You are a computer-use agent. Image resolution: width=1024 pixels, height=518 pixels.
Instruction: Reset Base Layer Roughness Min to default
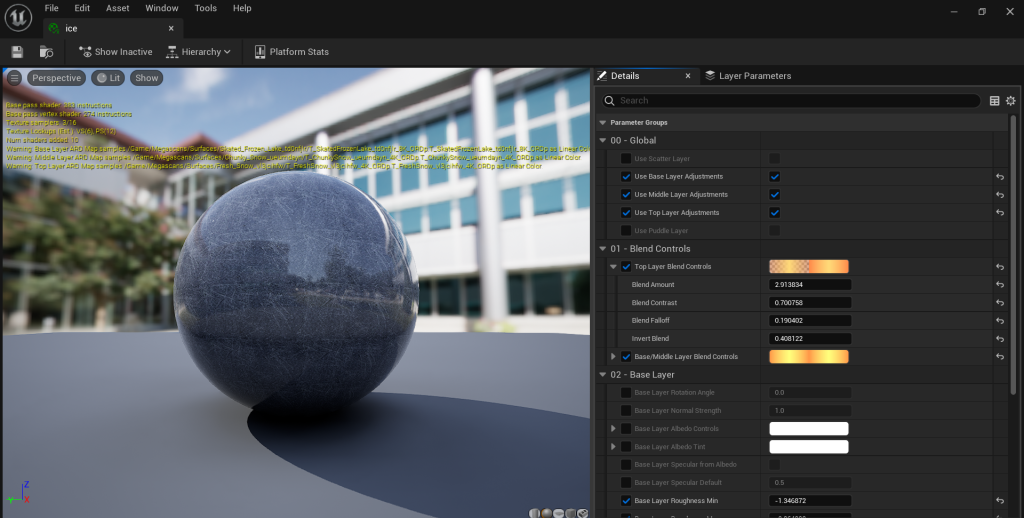(1000, 500)
